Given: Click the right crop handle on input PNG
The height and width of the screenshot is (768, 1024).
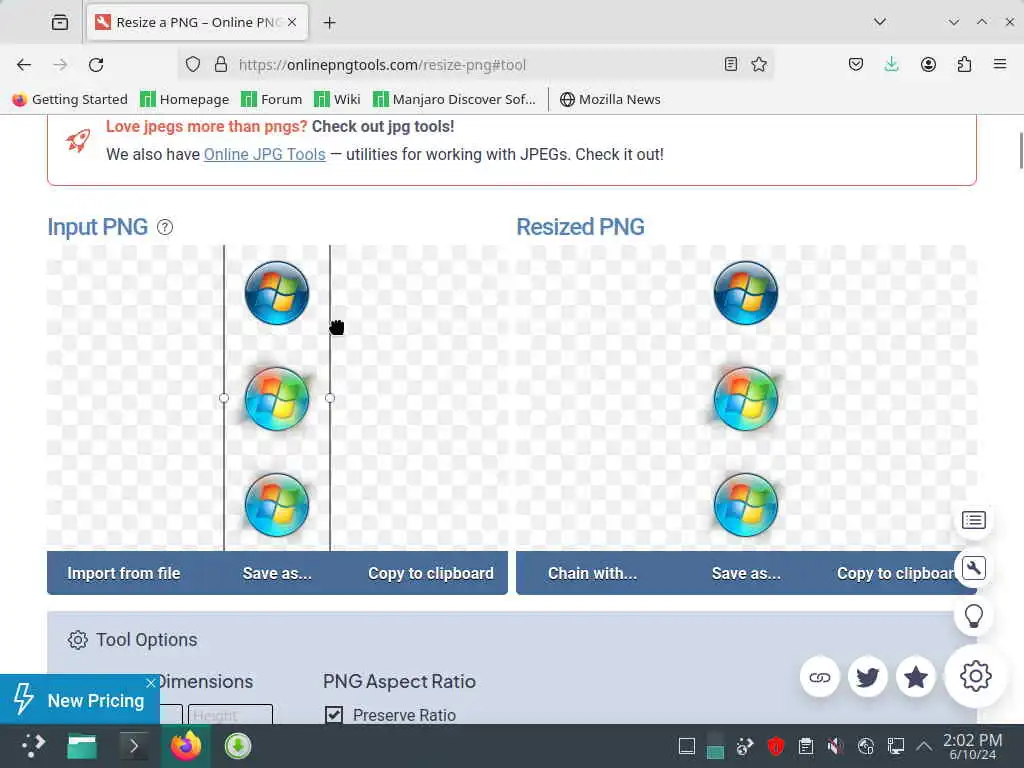Looking at the screenshot, I should click(x=330, y=398).
